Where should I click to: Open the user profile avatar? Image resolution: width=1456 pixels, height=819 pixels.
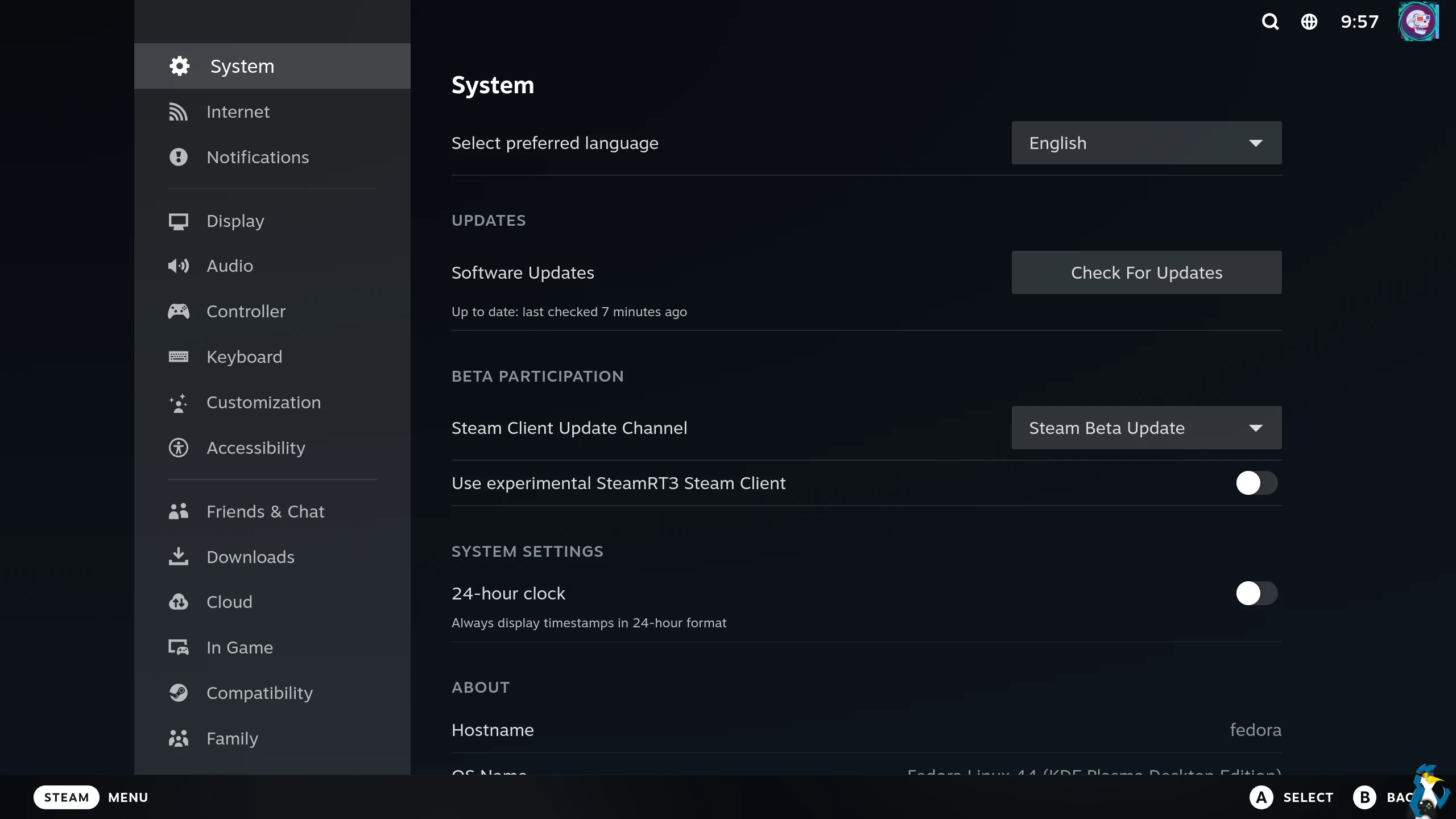1418,22
